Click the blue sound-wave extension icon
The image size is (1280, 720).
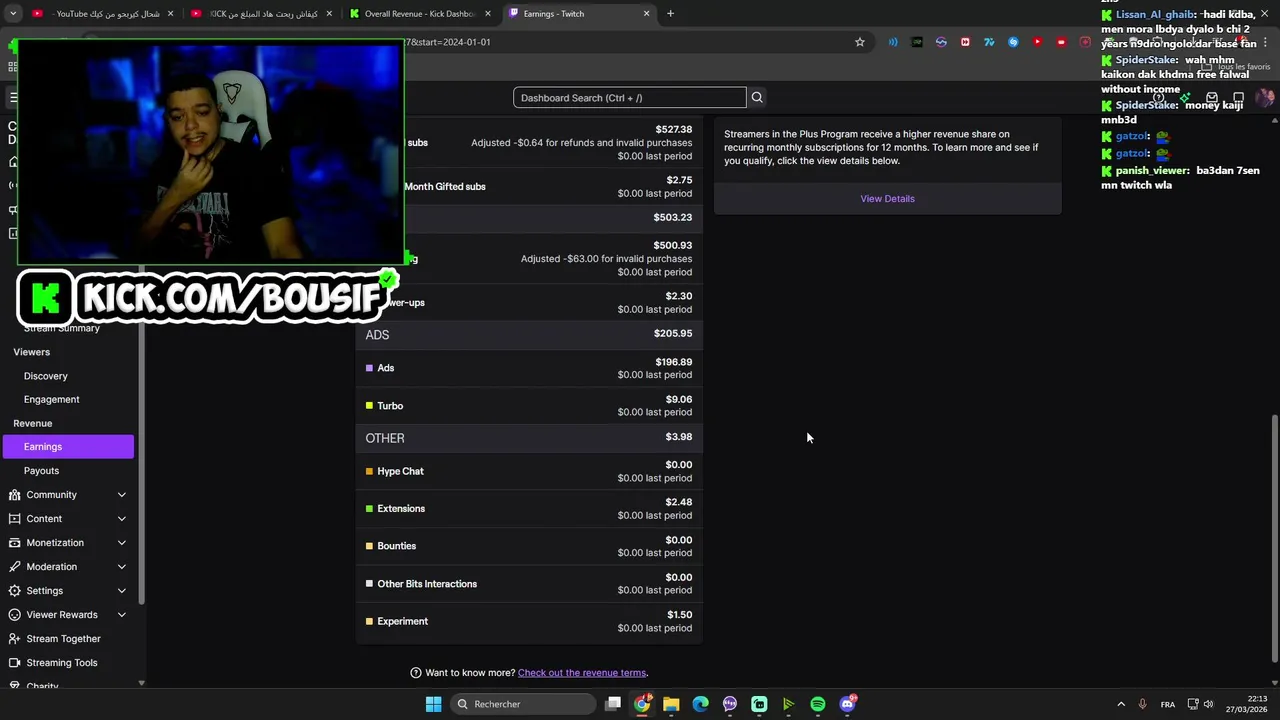click(x=893, y=42)
